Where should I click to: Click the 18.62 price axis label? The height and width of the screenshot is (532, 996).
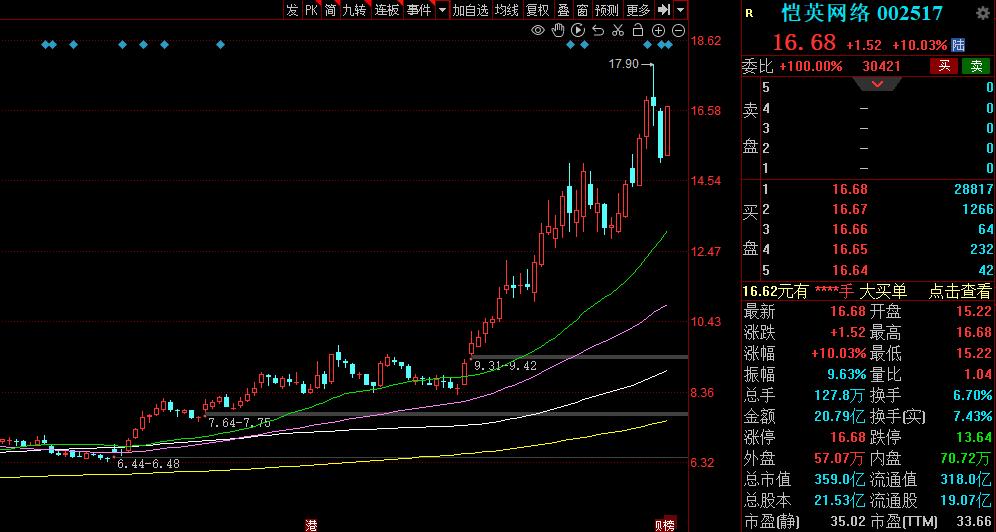pos(706,41)
